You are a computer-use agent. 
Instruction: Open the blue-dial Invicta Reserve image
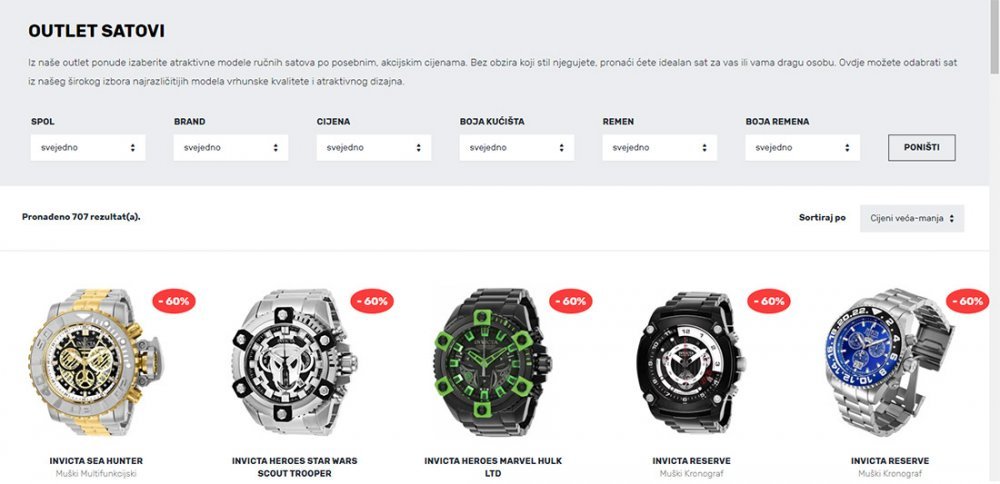point(889,362)
